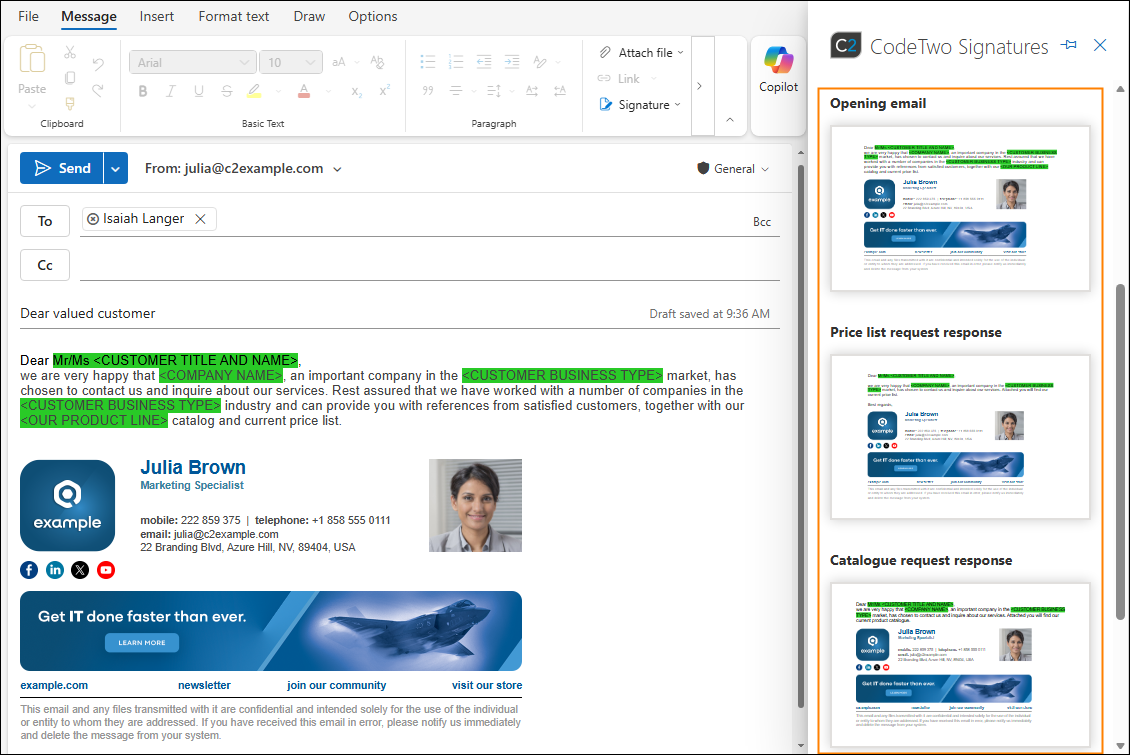Click the Send button

coord(62,168)
